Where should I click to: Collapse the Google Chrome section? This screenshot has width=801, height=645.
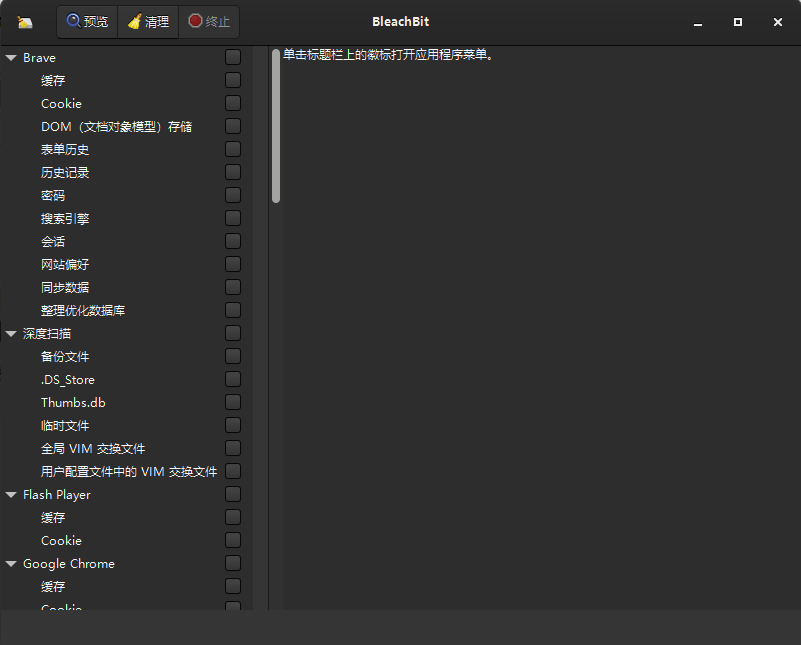coord(11,563)
